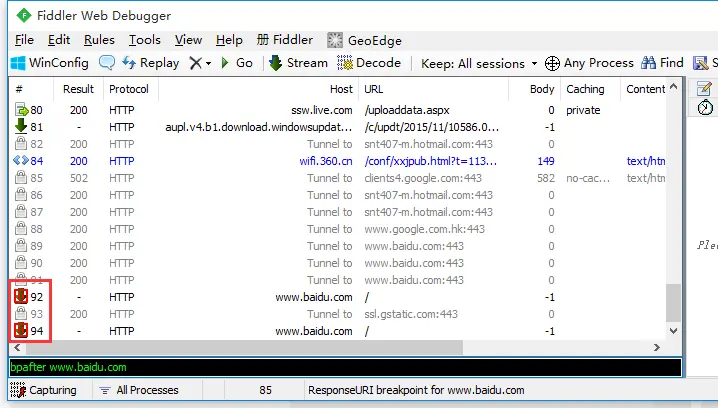Sort by the Protocol column header
The width and height of the screenshot is (718, 408).
click(131, 89)
